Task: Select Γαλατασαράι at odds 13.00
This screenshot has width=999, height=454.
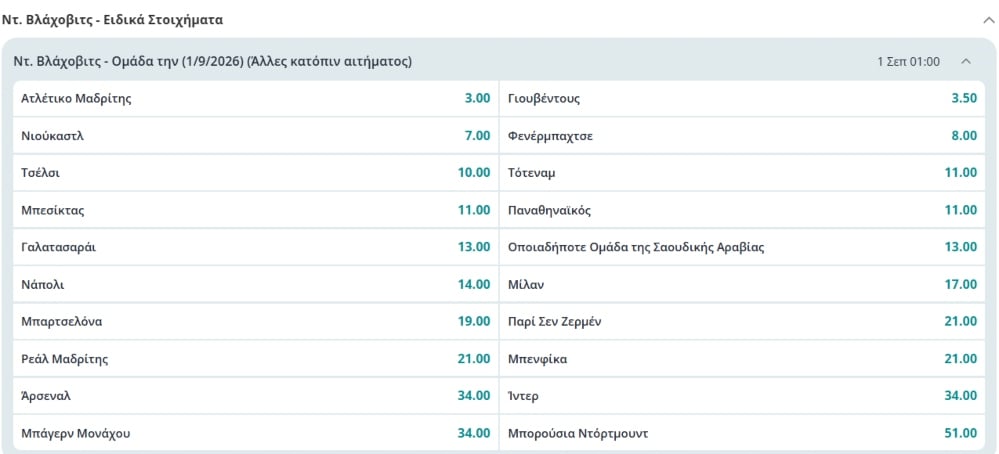Action: point(255,247)
